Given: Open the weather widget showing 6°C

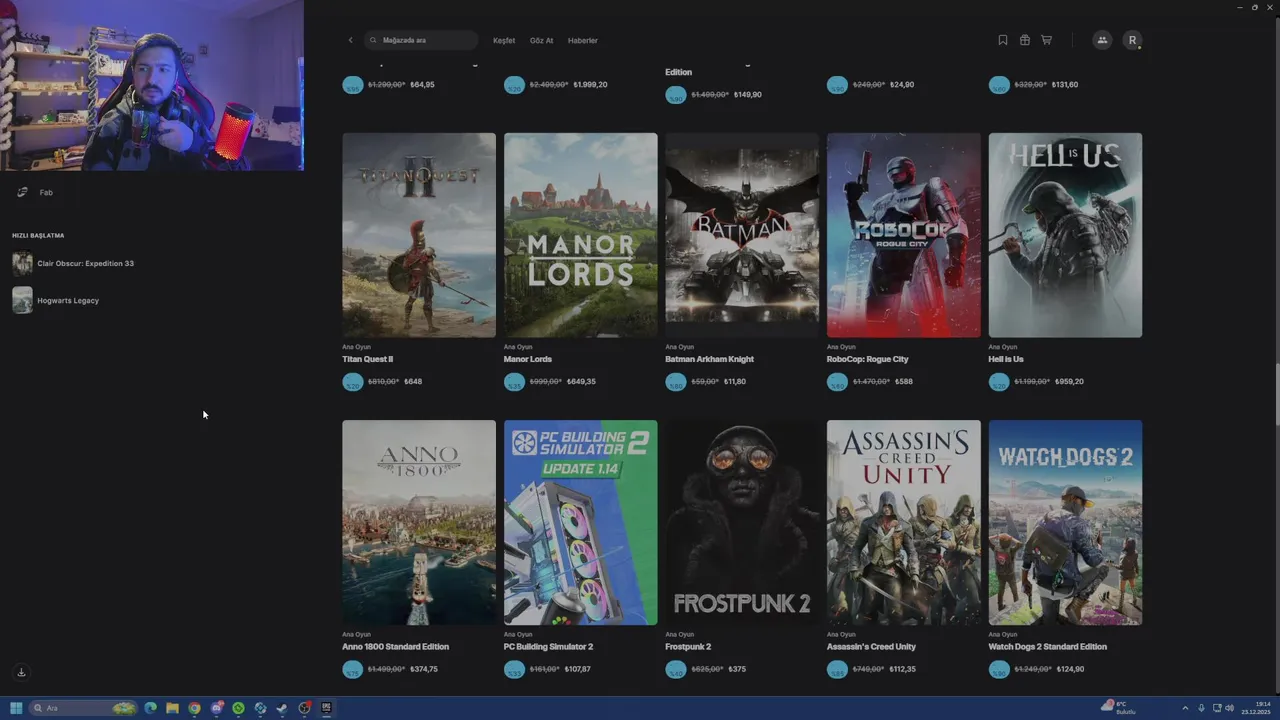Looking at the screenshot, I should tap(1118, 708).
